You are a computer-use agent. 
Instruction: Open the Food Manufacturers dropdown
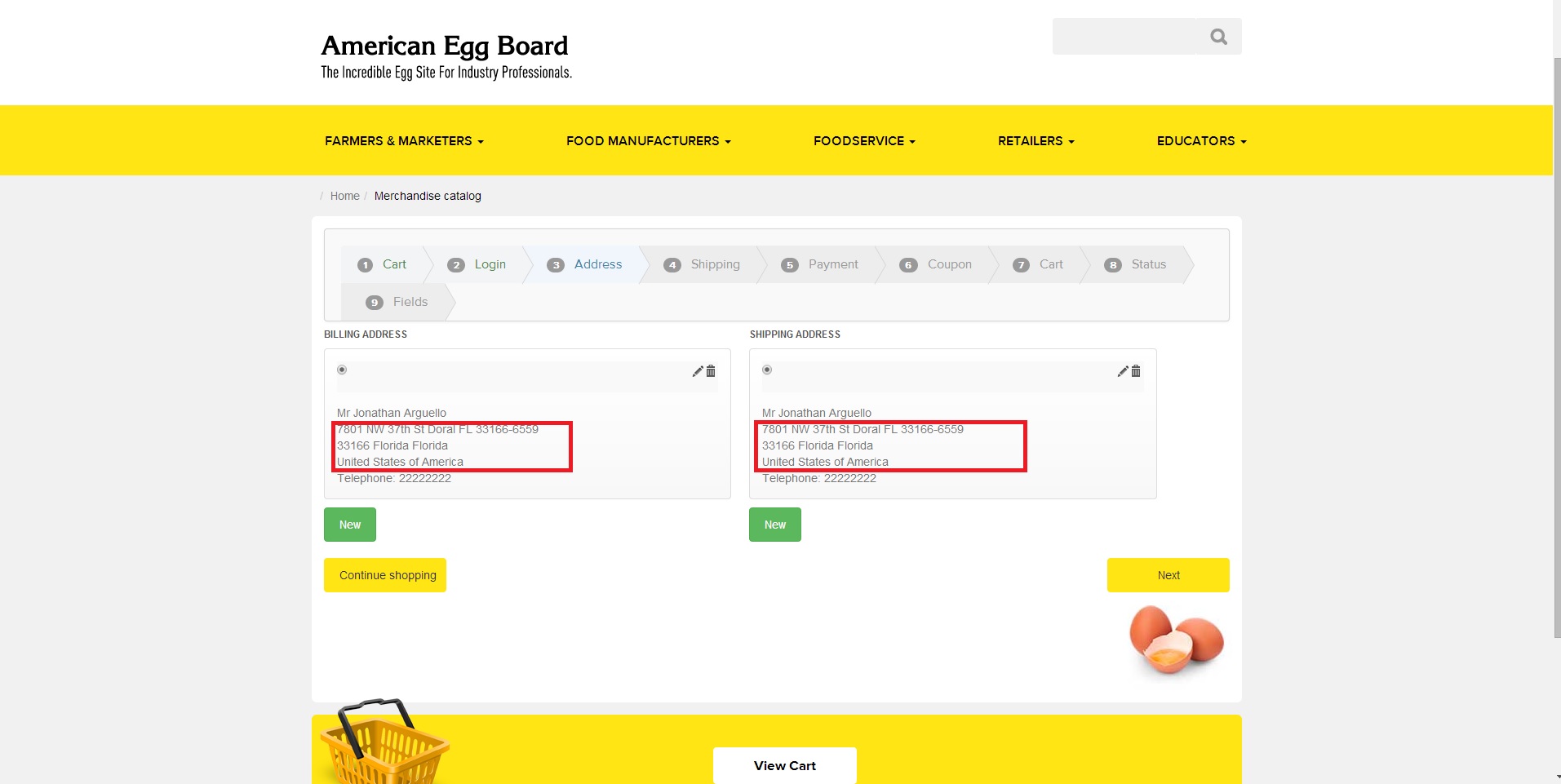(648, 141)
